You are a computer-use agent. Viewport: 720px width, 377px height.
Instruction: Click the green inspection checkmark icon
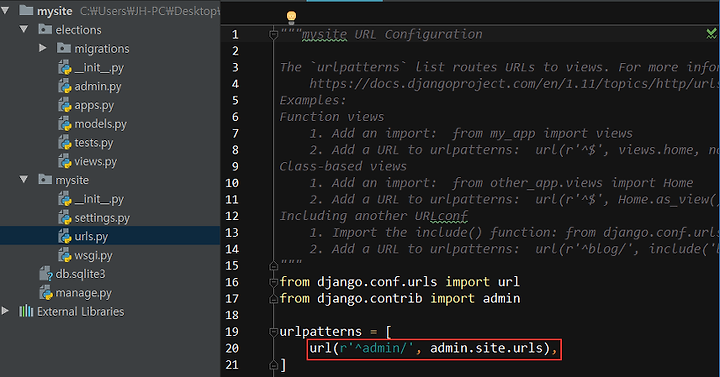(711, 33)
